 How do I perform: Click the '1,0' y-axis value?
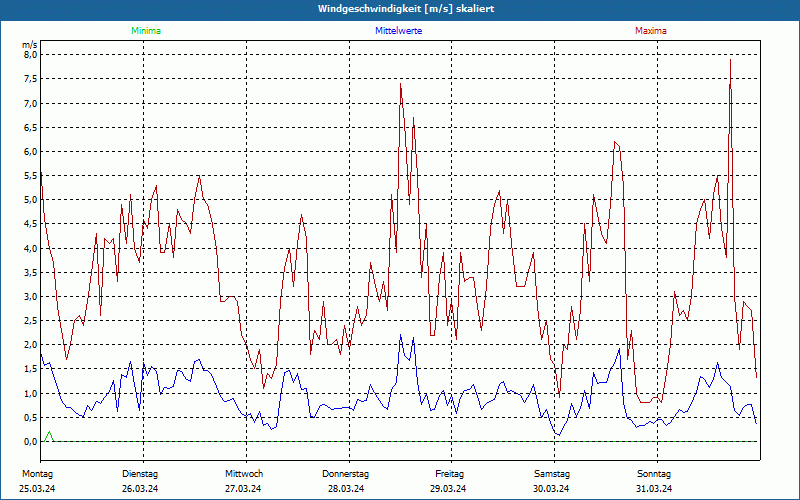click(x=31, y=393)
